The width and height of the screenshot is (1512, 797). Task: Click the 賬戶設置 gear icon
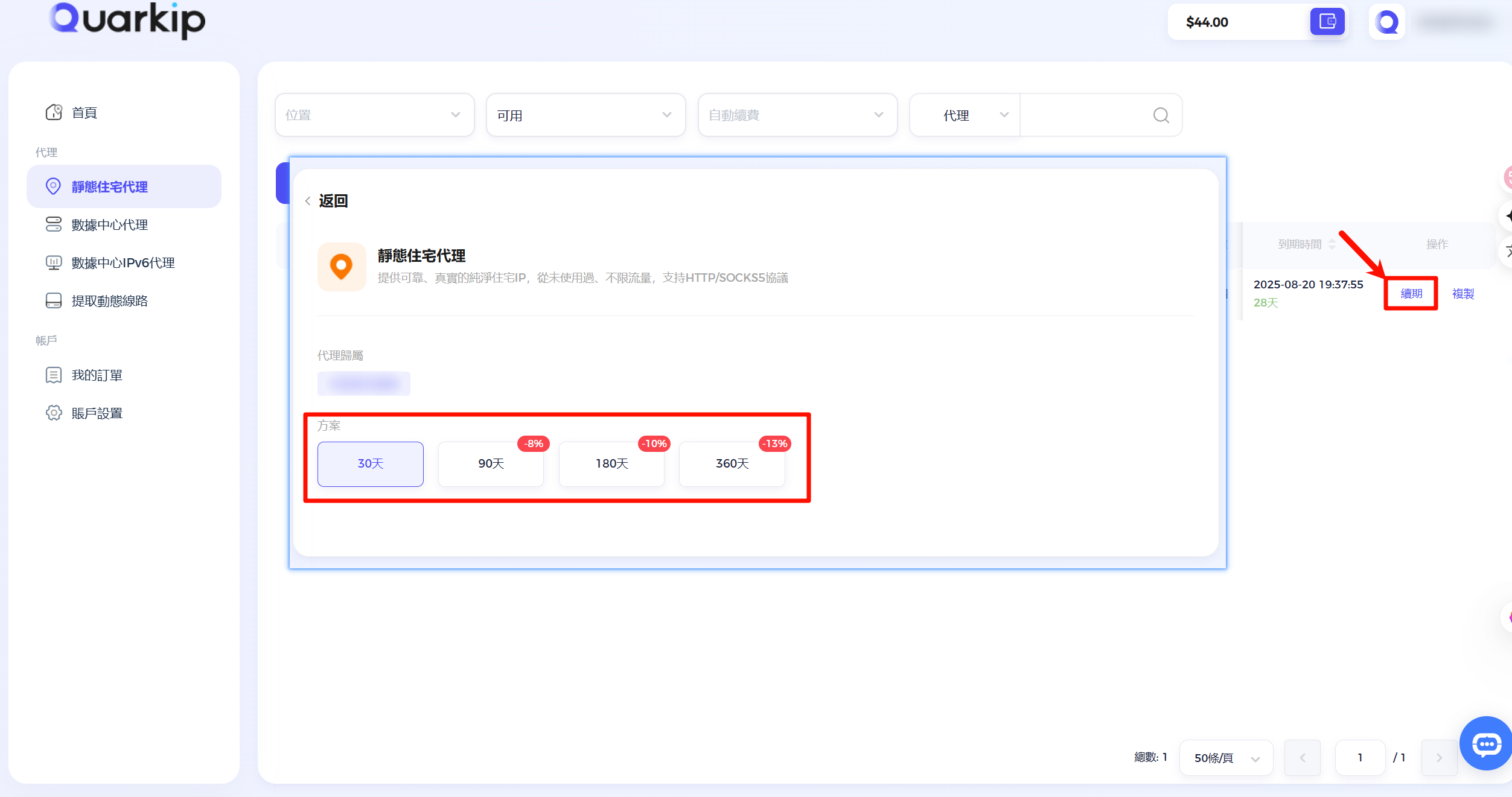pos(54,413)
